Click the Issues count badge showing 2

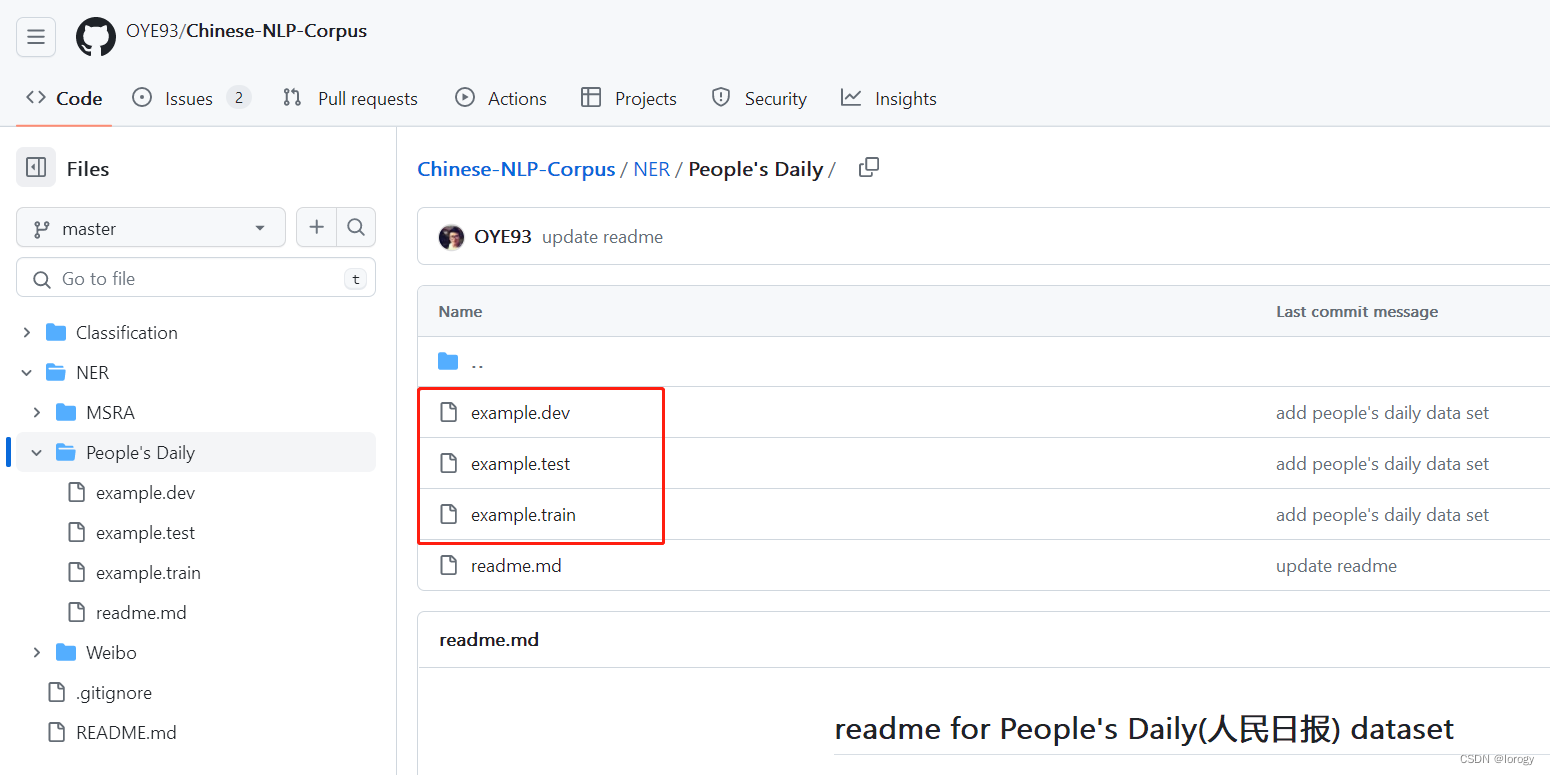[238, 97]
